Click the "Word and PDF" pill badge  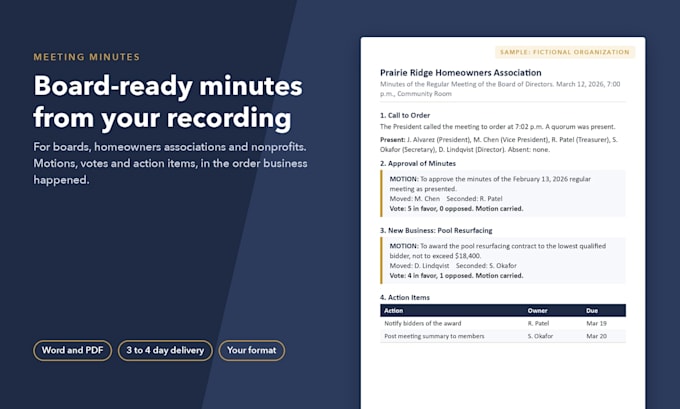[72, 350]
